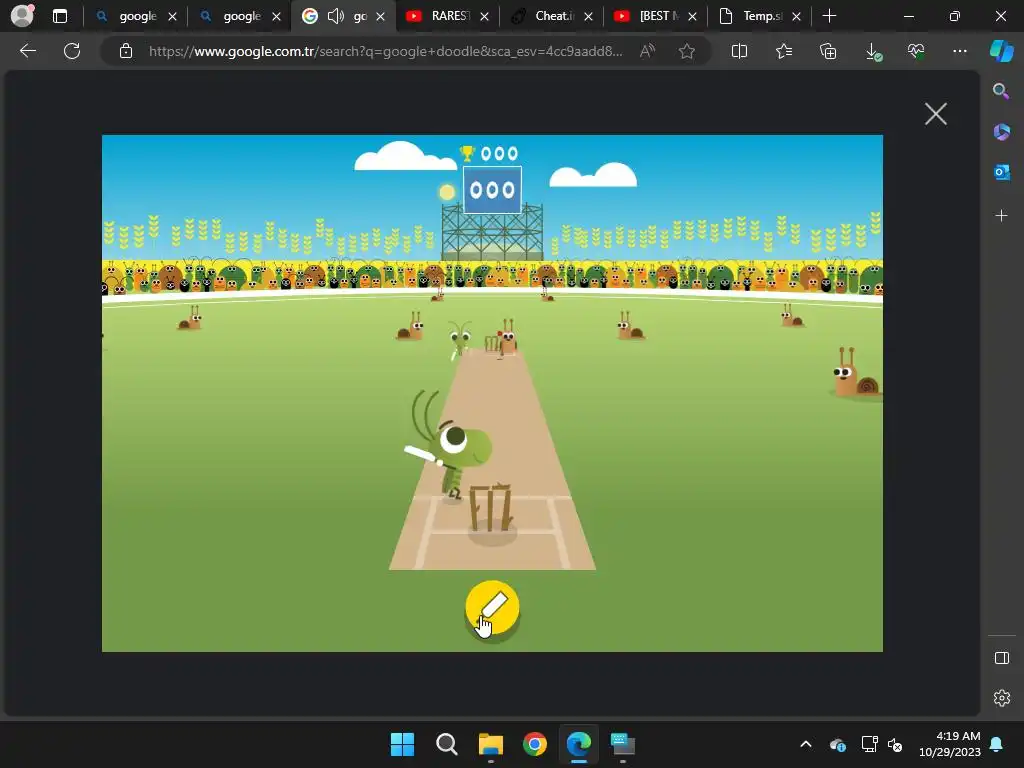The width and height of the screenshot is (1024, 768).
Task: Close the doodle game overlay with X
Action: pos(935,114)
